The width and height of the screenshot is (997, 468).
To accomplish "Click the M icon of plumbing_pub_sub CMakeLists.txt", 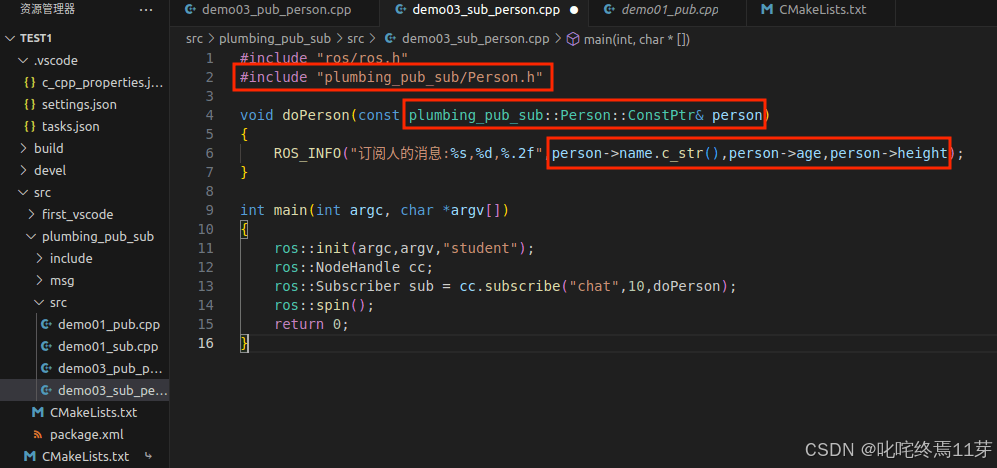I will pos(38,412).
